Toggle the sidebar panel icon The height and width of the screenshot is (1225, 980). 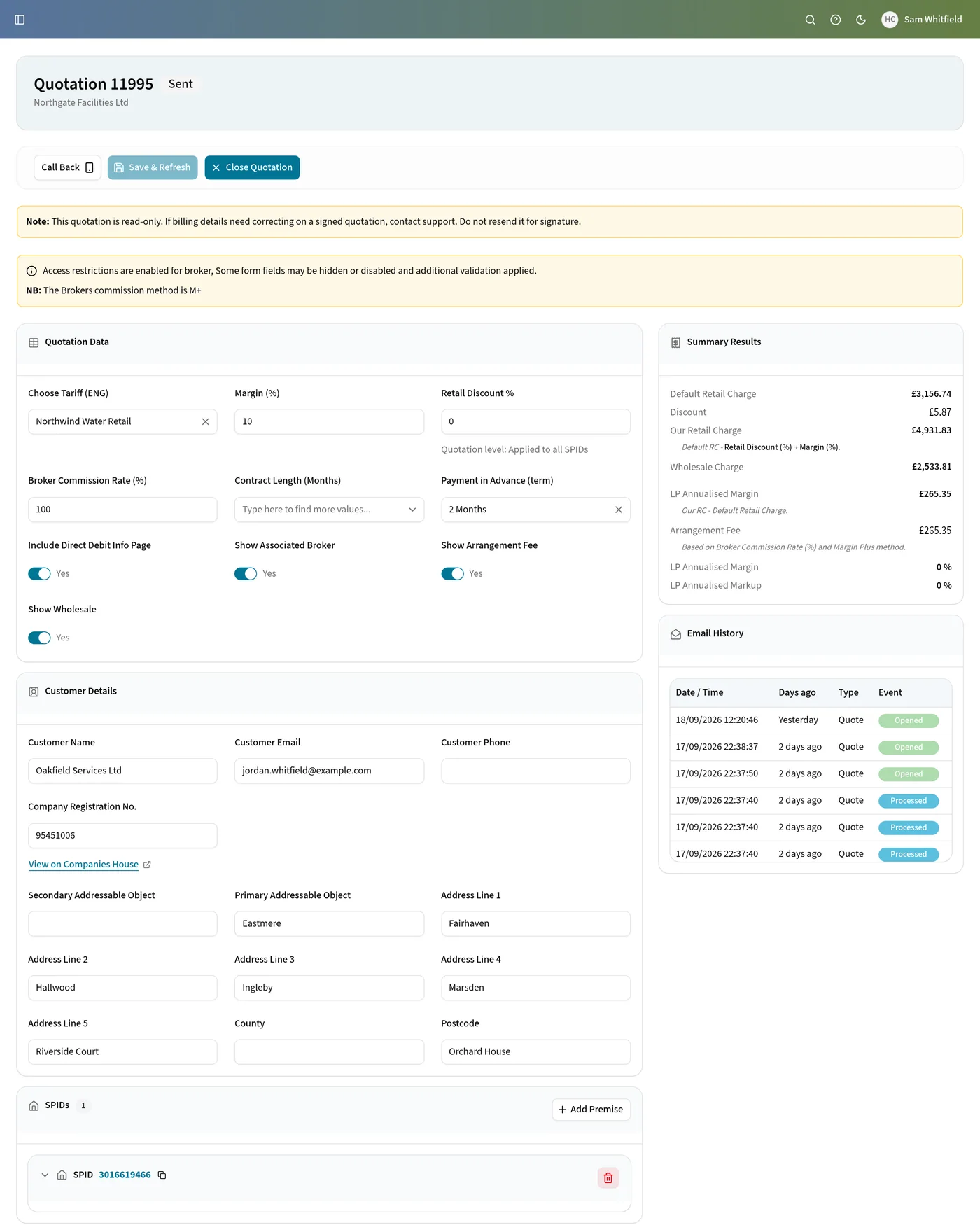click(20, 20)
